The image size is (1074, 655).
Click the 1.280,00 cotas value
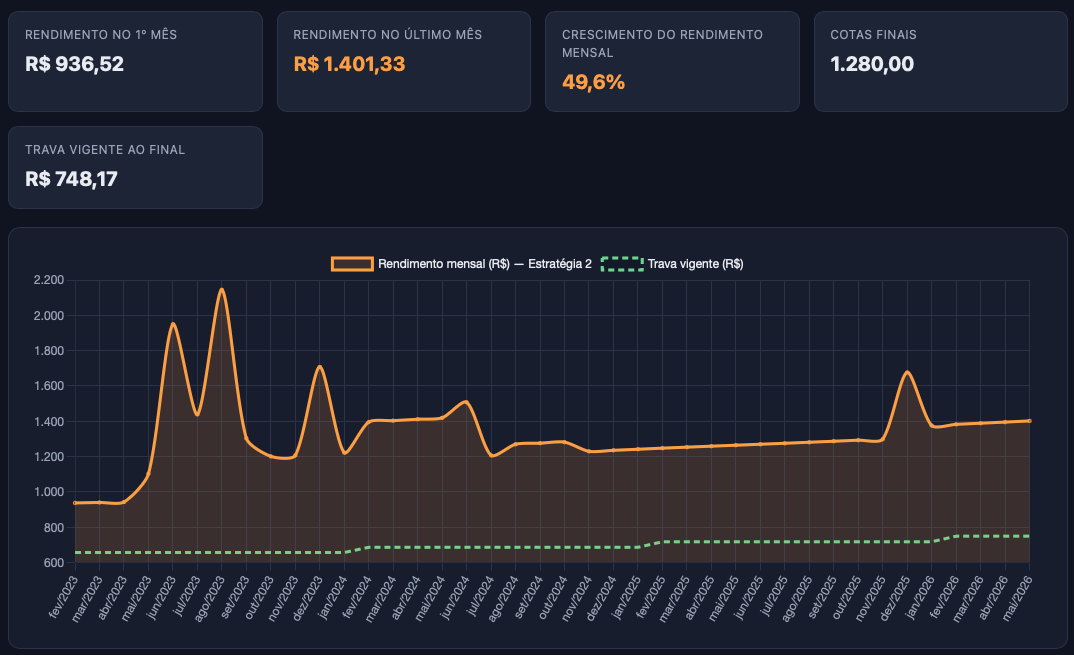click(872, 64)
